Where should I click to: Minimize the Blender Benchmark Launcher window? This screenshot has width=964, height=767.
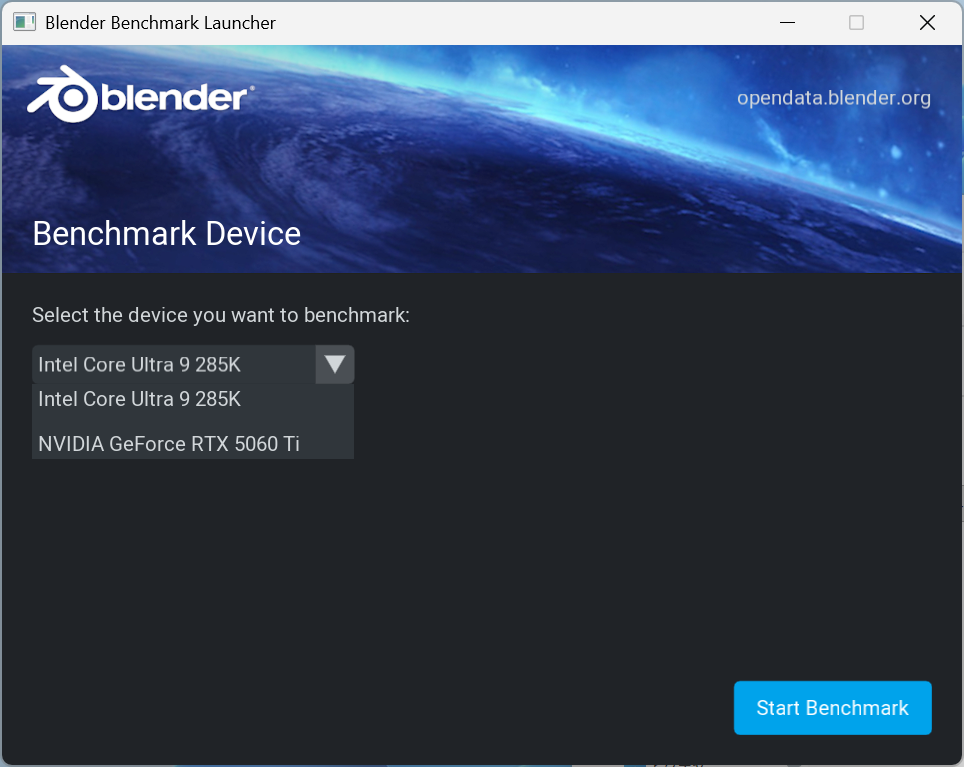[788, 23]
